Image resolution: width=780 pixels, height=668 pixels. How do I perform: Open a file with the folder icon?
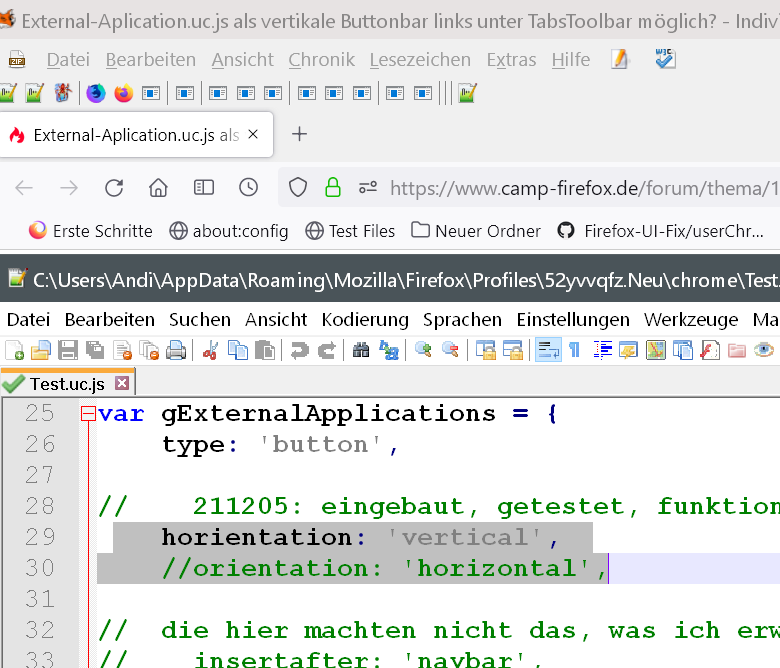(40, 350)
